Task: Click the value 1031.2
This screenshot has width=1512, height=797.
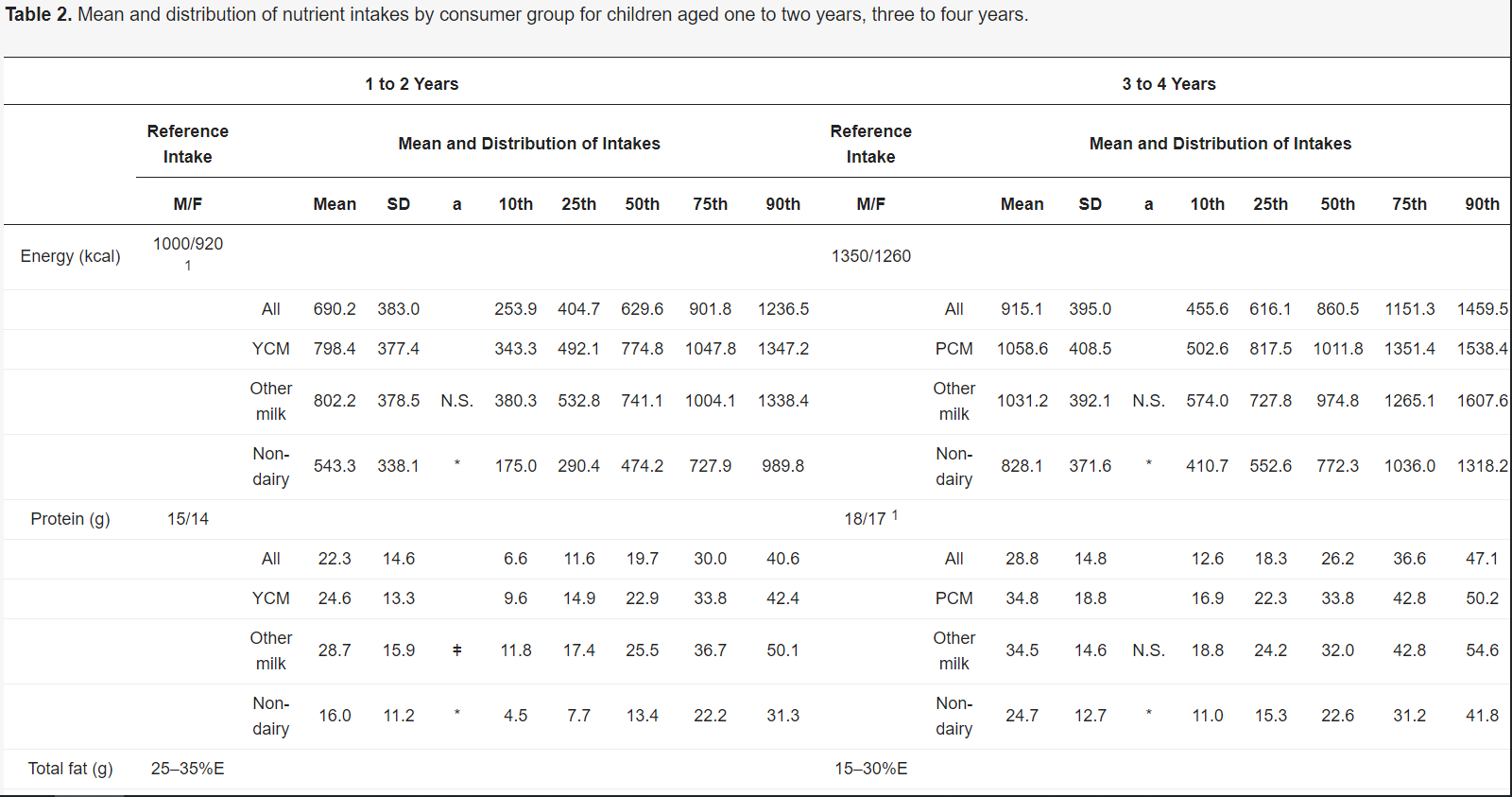Action: point(1022,401)
